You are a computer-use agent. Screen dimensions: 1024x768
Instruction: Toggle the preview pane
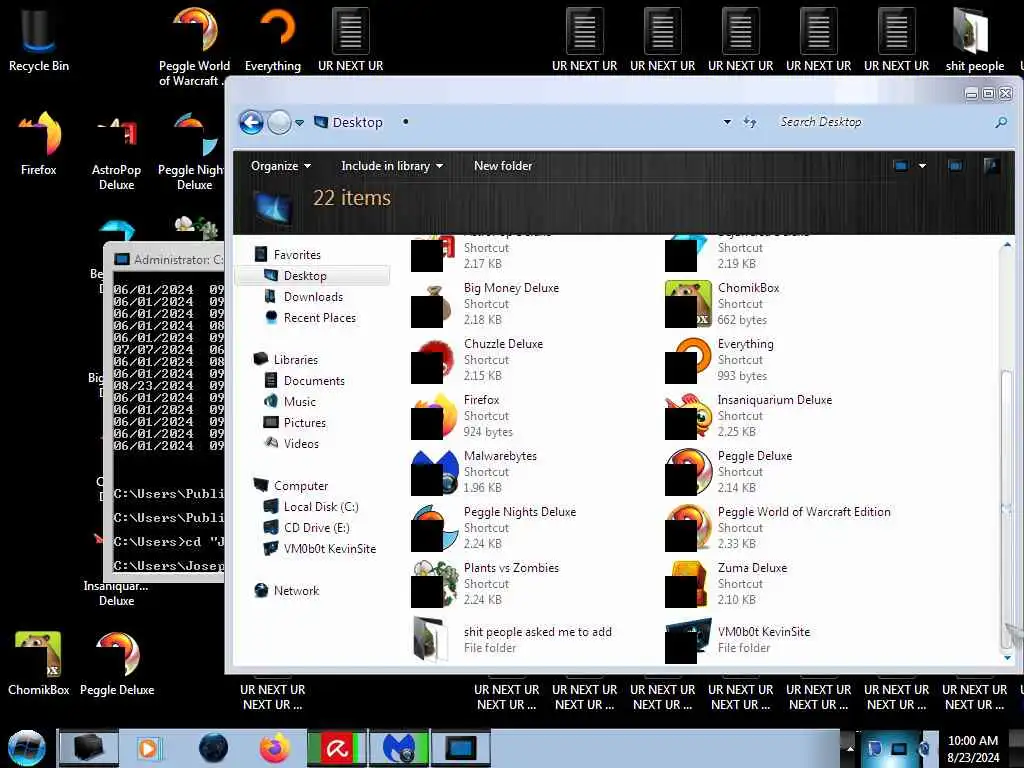(955, 166)
